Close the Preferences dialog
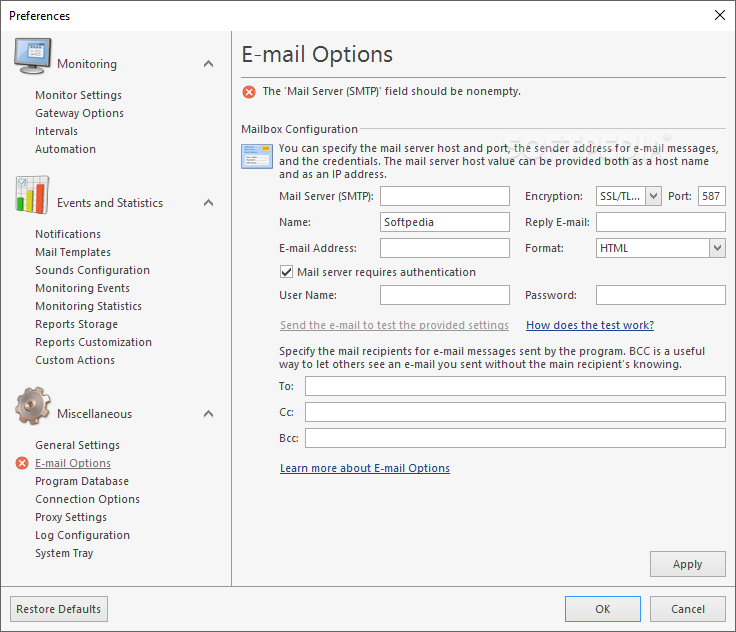736x632 pixels. pos(720,15)
